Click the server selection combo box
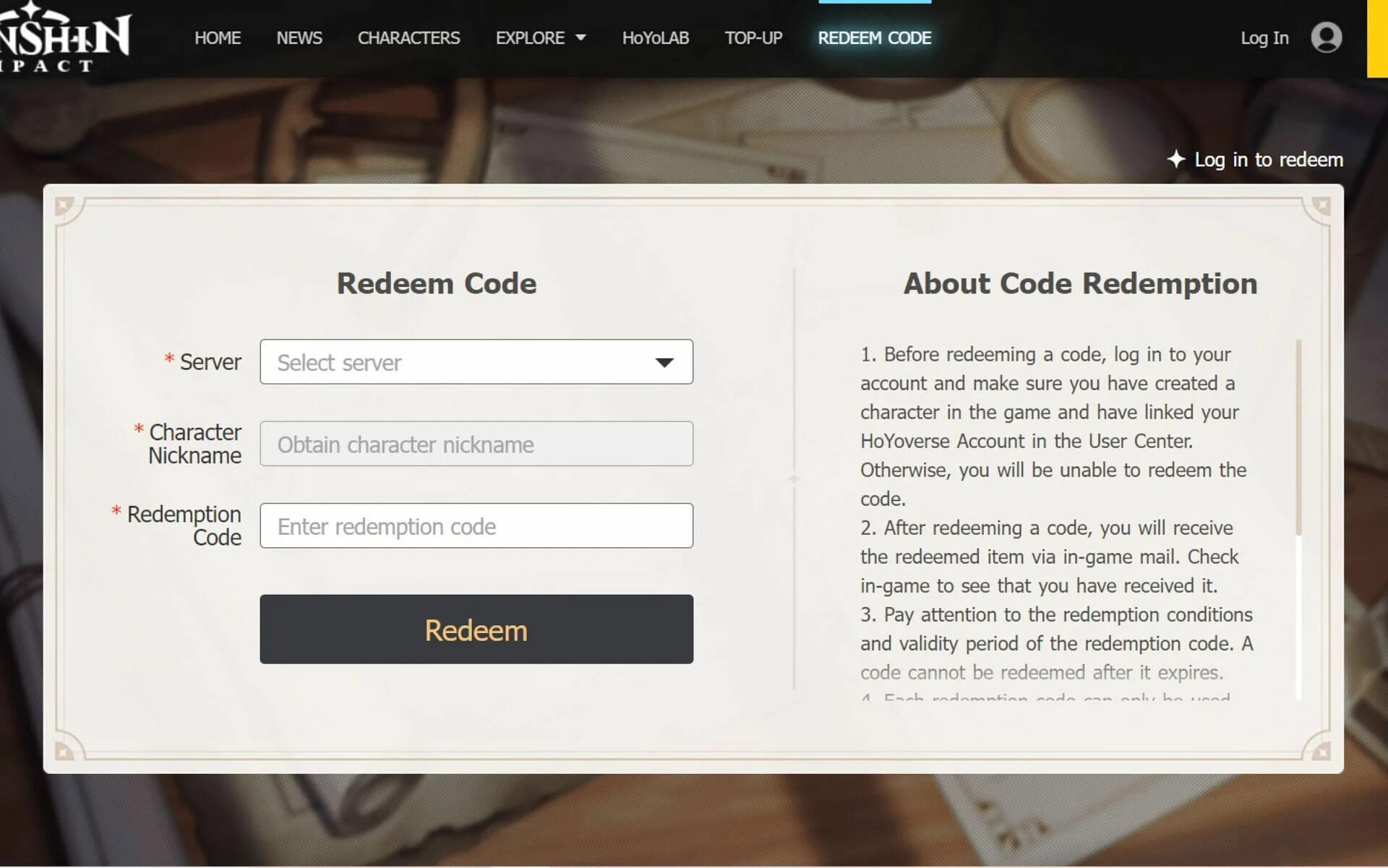Screen dimensions: 1388x868 476,361
